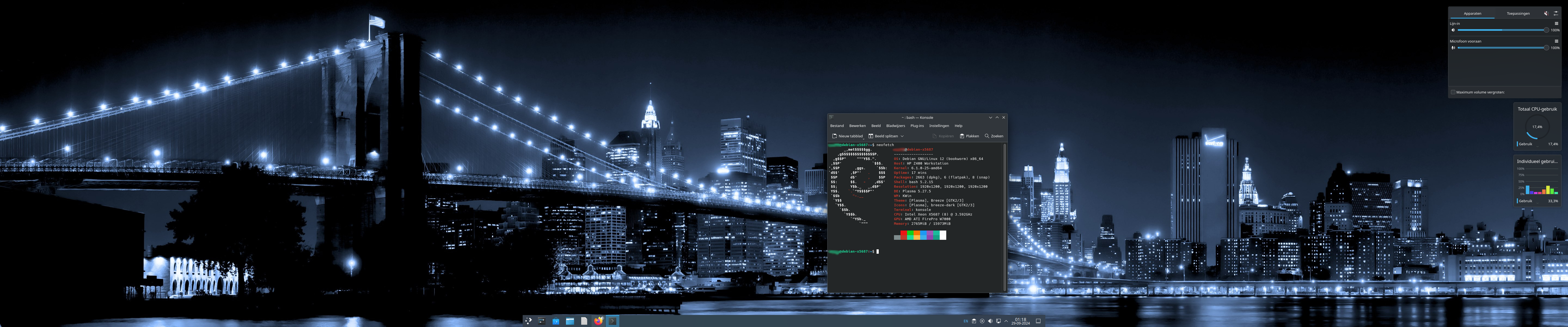Click the Zoeken toolbar button
Viewport: 1568px width, 327px height.
pyautogui.click(x=994, y=137)
